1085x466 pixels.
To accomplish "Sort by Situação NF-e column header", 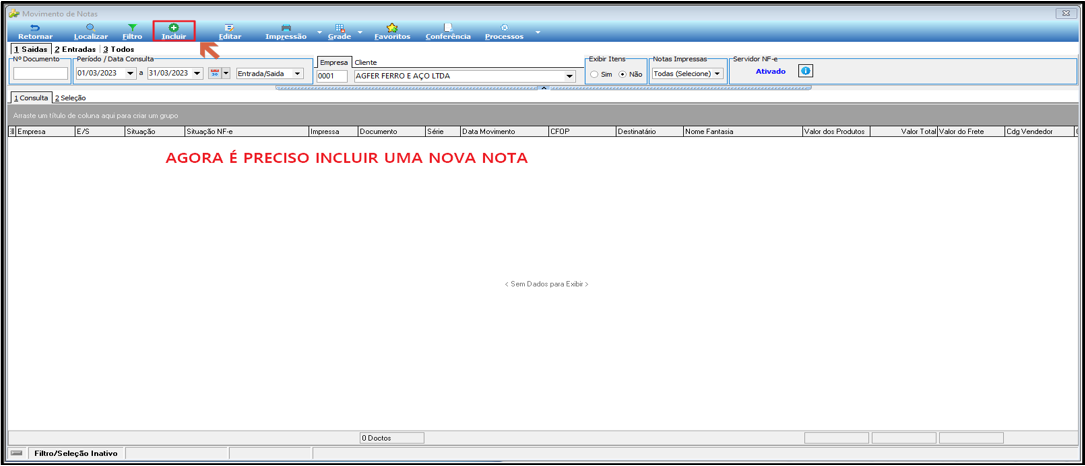I will click(x=246, y=131).
